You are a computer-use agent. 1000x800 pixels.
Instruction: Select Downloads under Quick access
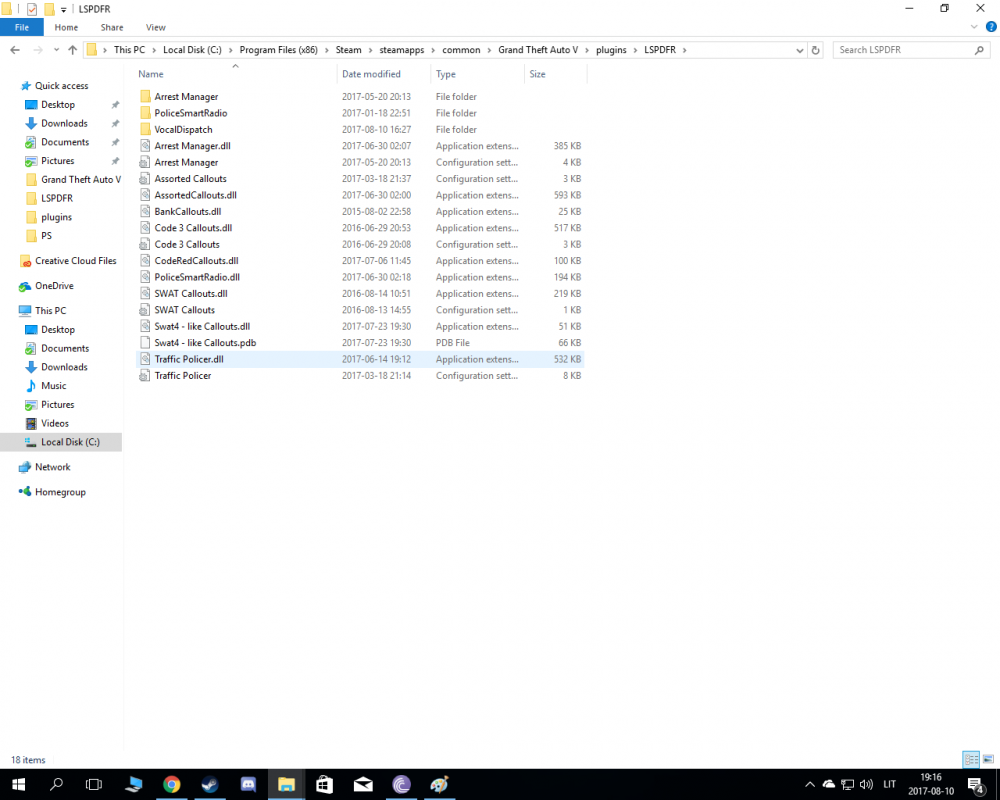pos(64,123)
